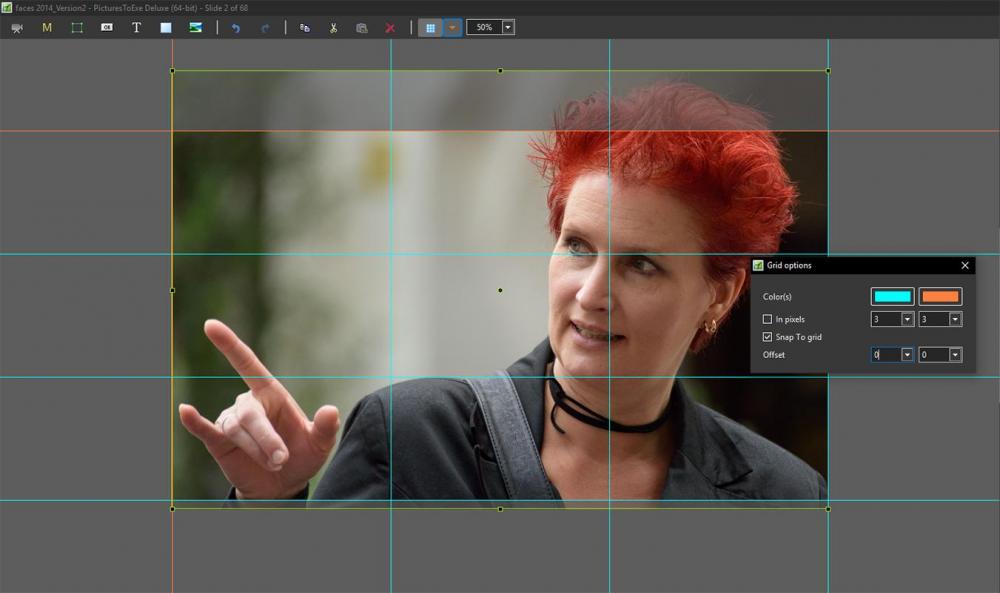Image resolution: width=1000 pixels, height=593 pixels.
Task: Add a button object from toolbar
Action: pos(107,28)
